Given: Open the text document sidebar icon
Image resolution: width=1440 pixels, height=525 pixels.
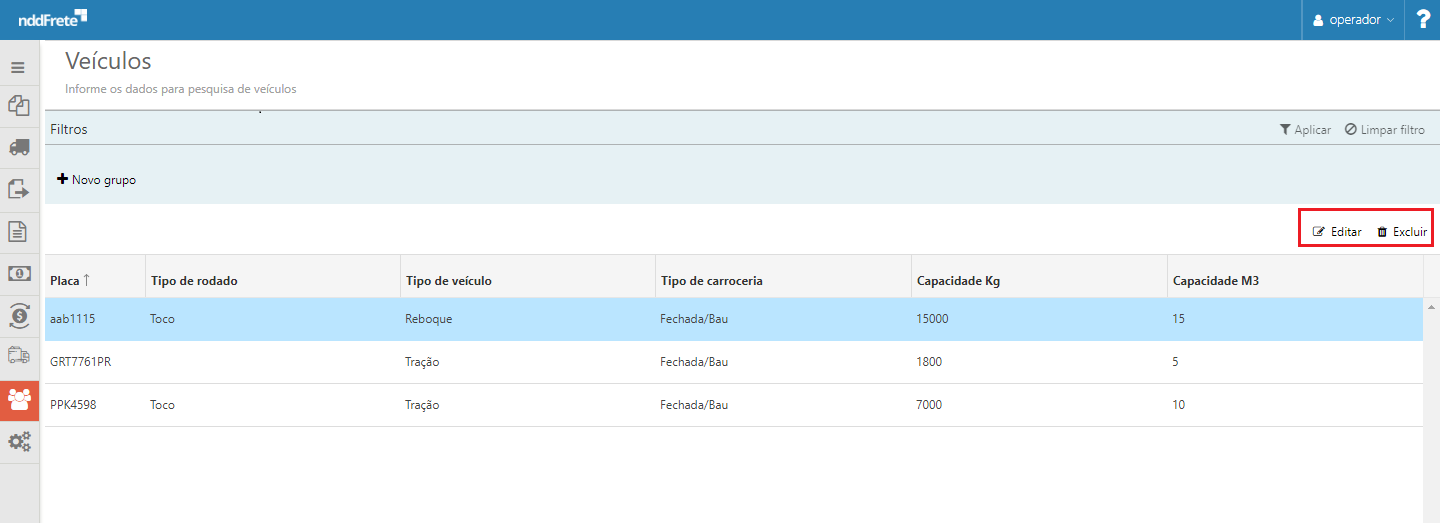Looking at the screenshot, I should (18, 231).
